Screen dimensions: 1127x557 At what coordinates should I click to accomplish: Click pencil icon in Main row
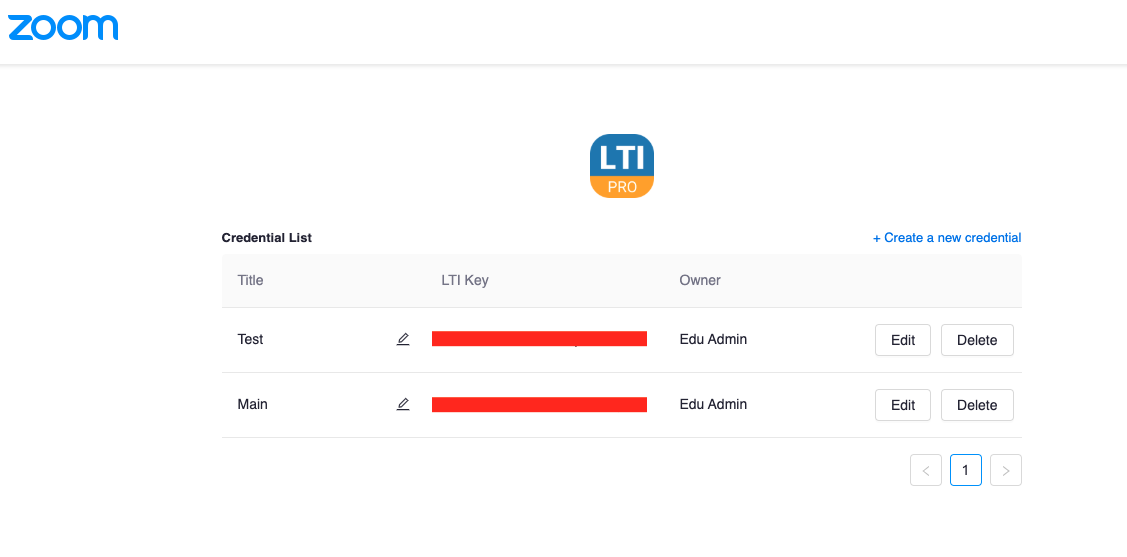pyautogui.click(x=402, y=405)
